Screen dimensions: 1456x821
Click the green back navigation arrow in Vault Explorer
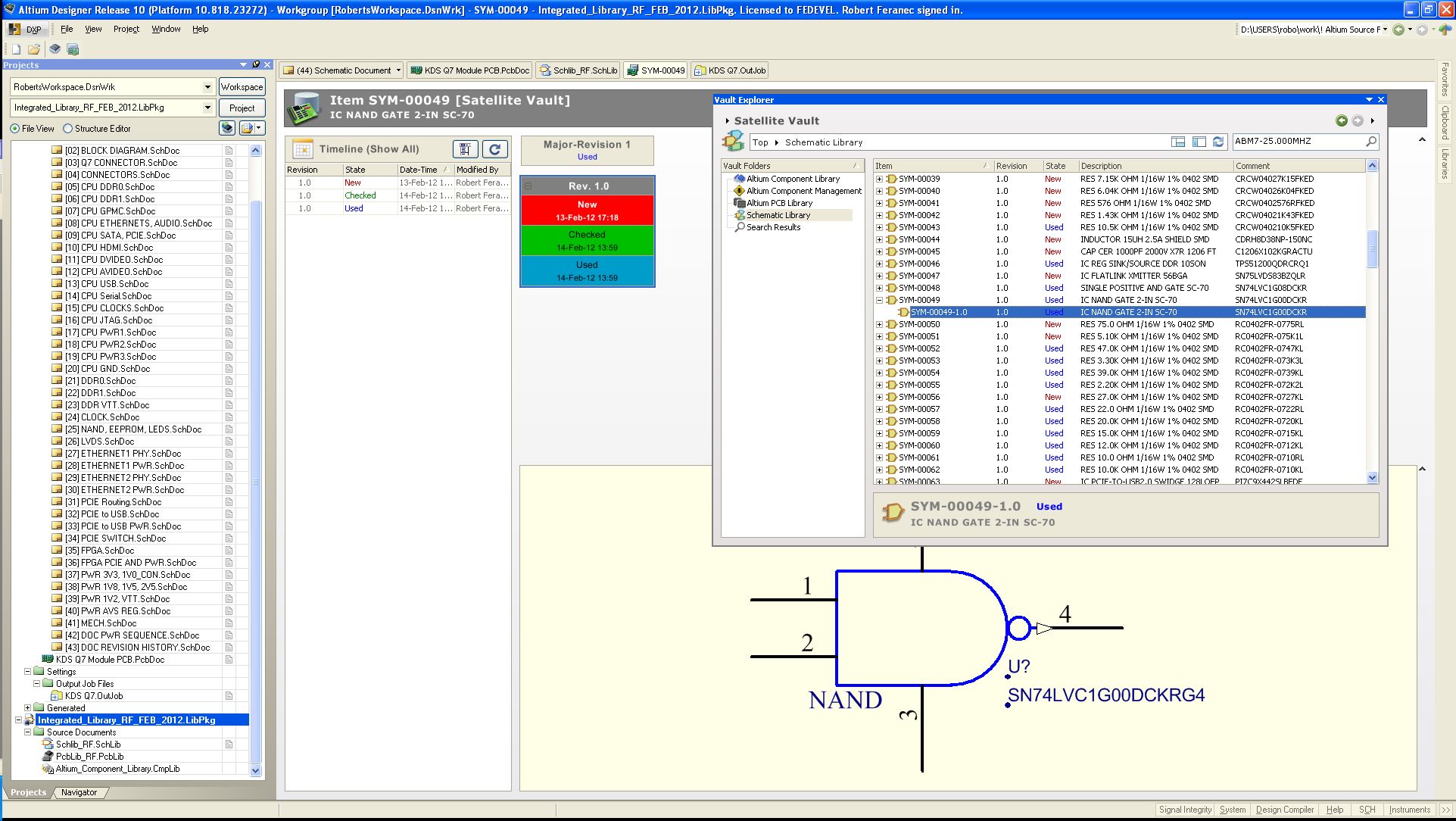coord(1342,120)
